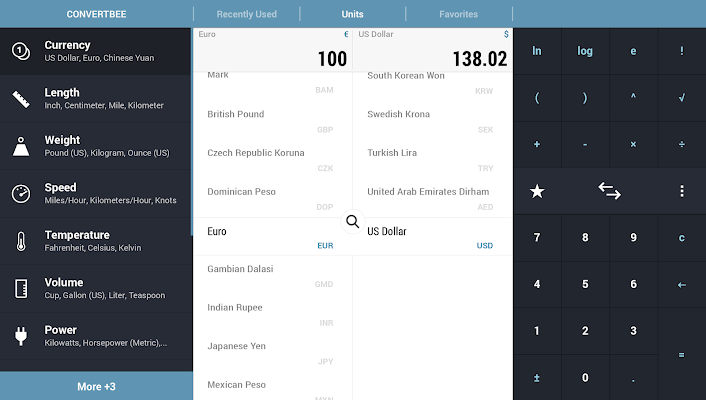Select Gambian Dalasi in source list
Screen dimensions: 706x400
[272, 276]
